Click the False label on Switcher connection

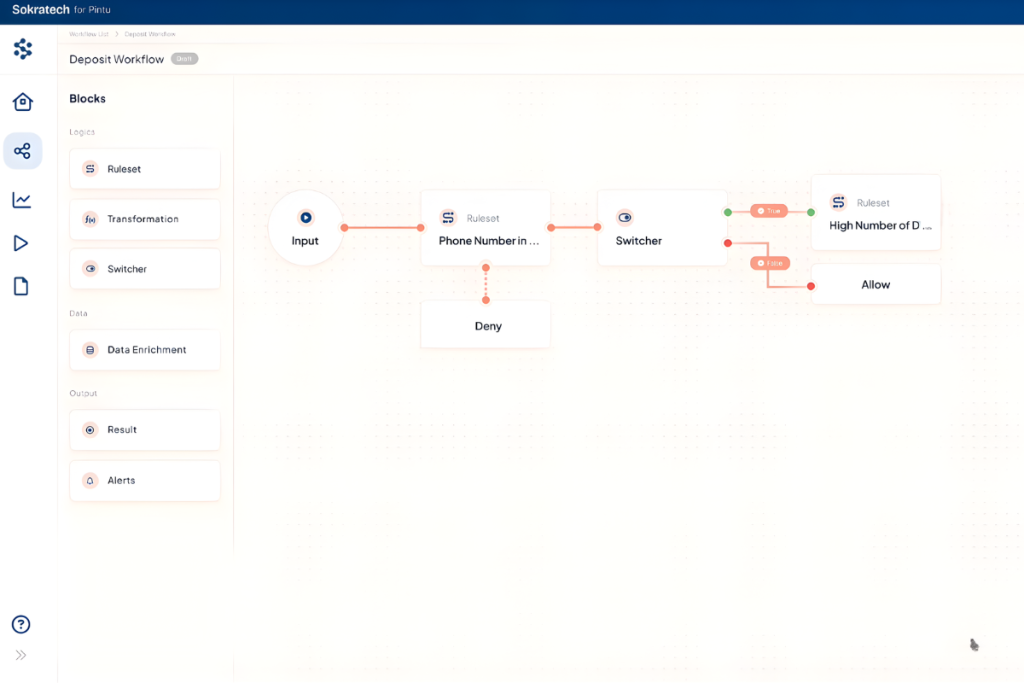pos(770,263)
